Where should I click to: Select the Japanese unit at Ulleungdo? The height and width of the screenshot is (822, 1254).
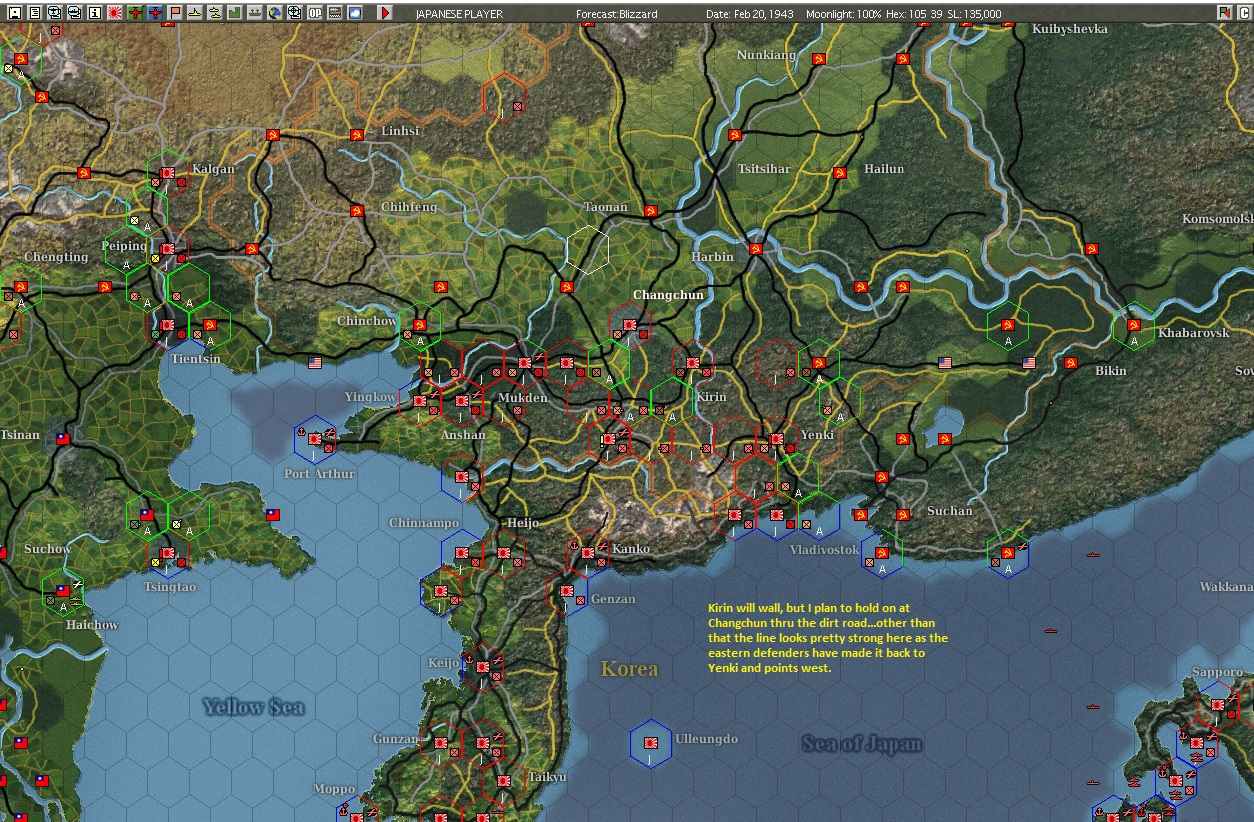point(650,743)
